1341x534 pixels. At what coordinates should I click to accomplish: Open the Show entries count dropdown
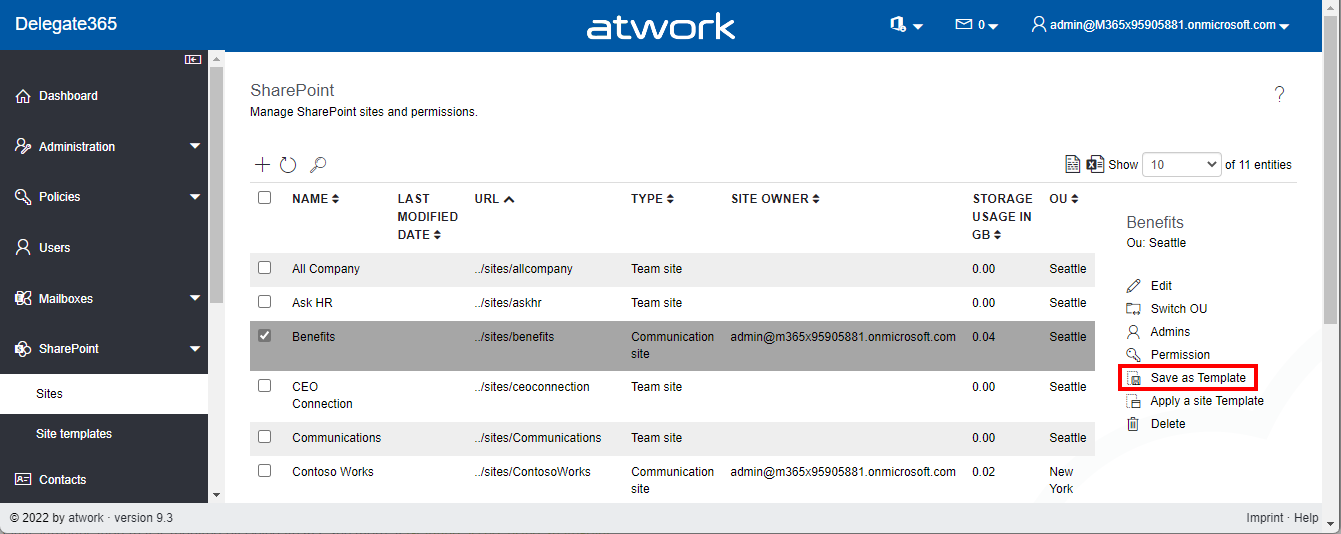tap(1182, 165)
